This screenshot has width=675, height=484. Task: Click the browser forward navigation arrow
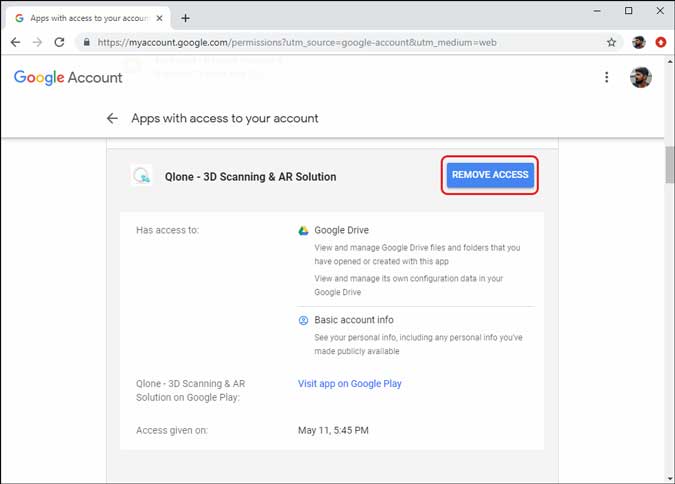(37, 43)
